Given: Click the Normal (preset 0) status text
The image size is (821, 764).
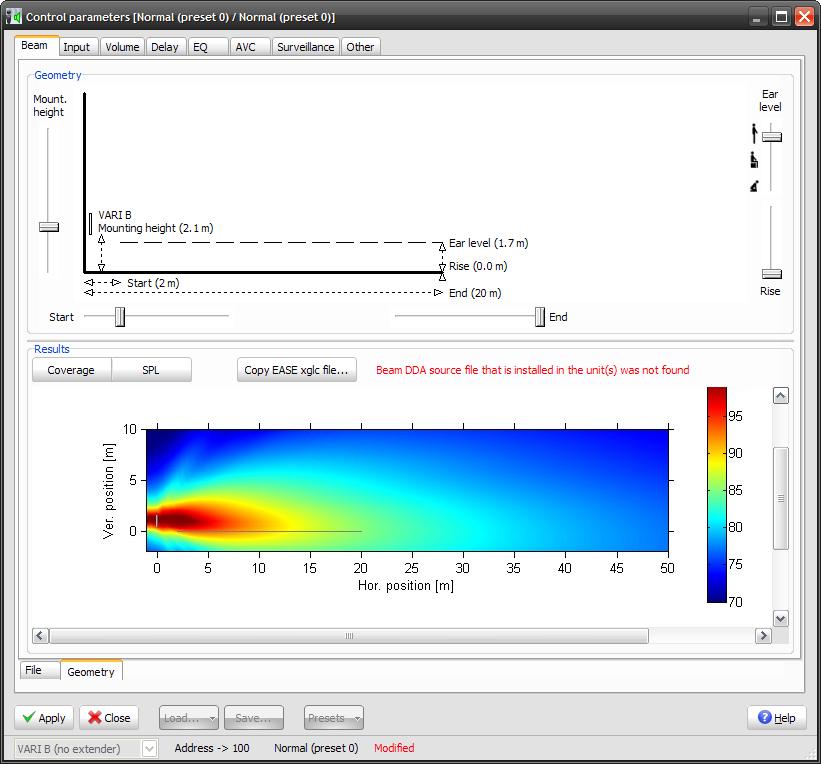Looking at the screenshot, I should click(316, 748).
